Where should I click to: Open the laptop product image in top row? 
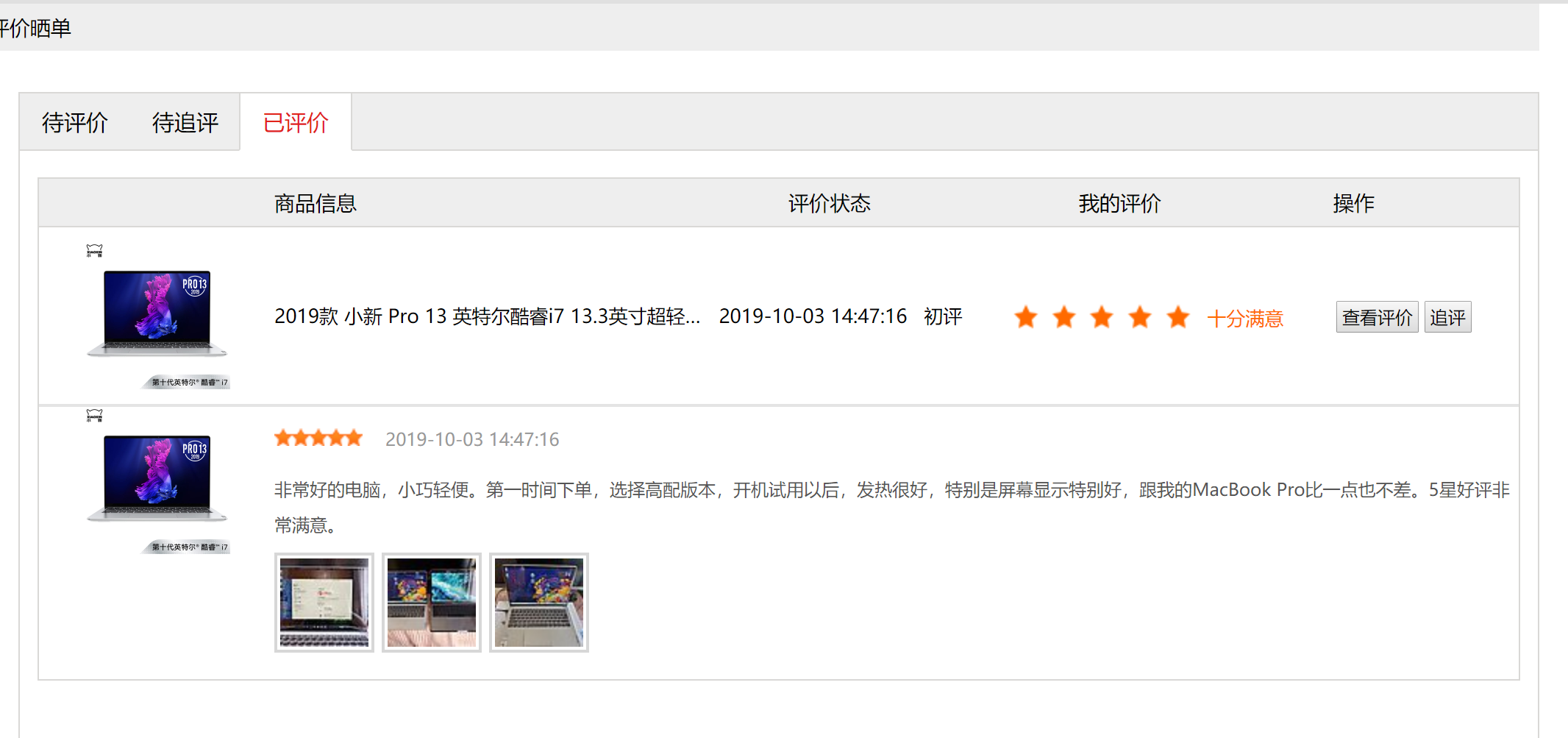(157, 316)
